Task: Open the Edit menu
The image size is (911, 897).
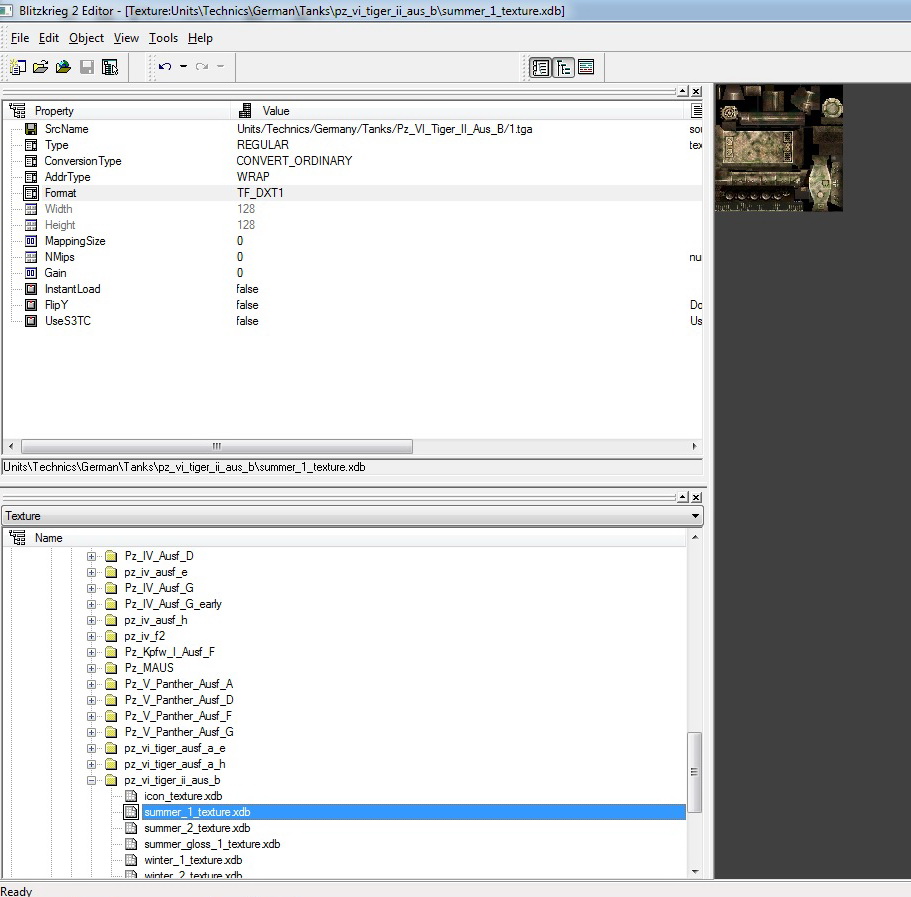Action: pyautogui.click(x=49, y=38)
